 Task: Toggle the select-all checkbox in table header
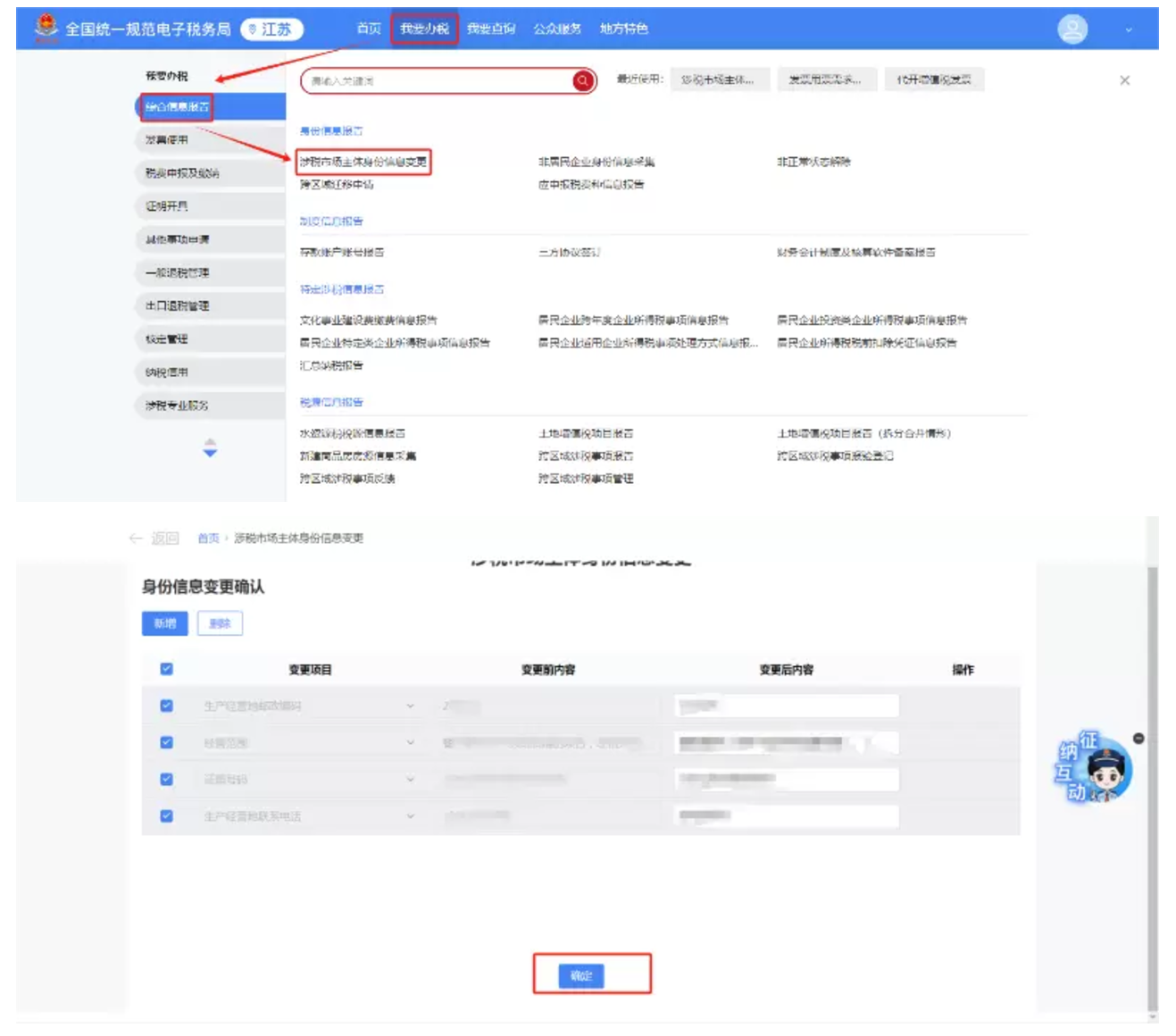167,669
